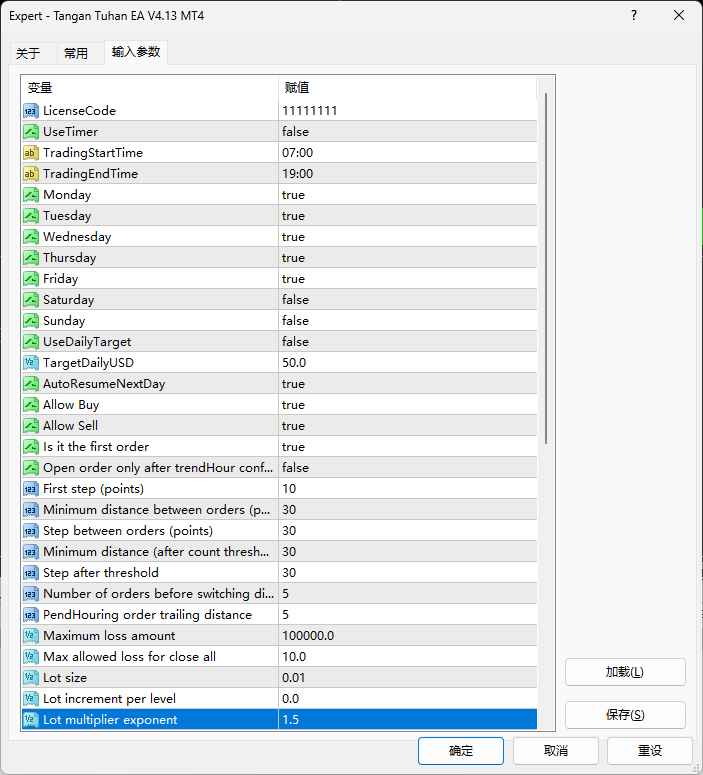
Task: Click the integer icon beside Step between orders
Action: (x=31, y=531)
